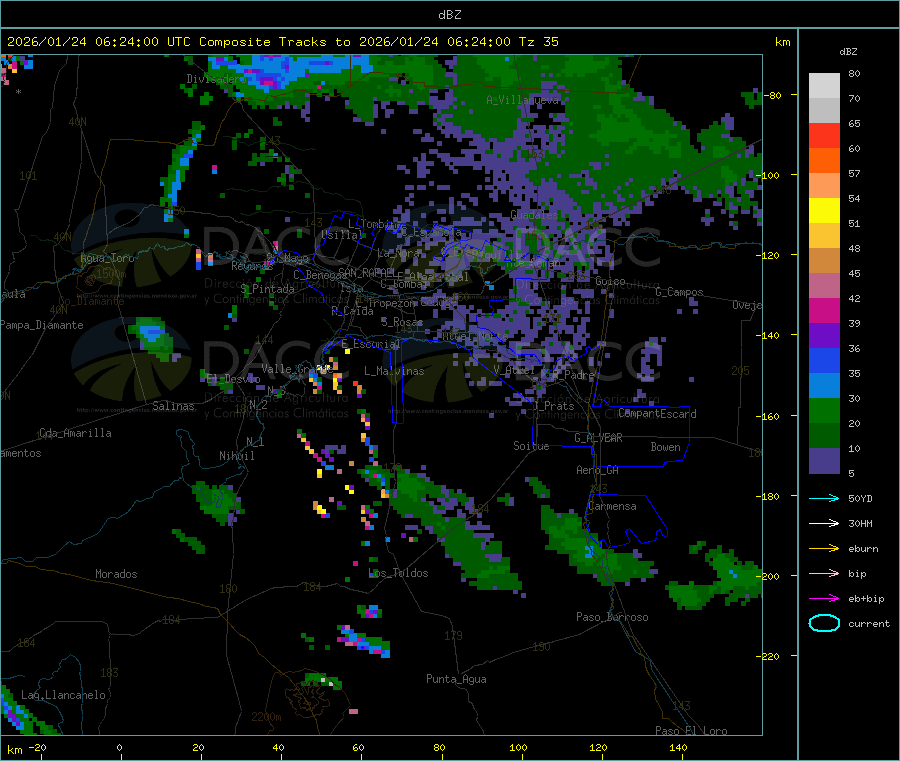Screen dimensions: 900x761
Task: Click the 'Lag.Llancanelo' map label
Action: [63, 696]
